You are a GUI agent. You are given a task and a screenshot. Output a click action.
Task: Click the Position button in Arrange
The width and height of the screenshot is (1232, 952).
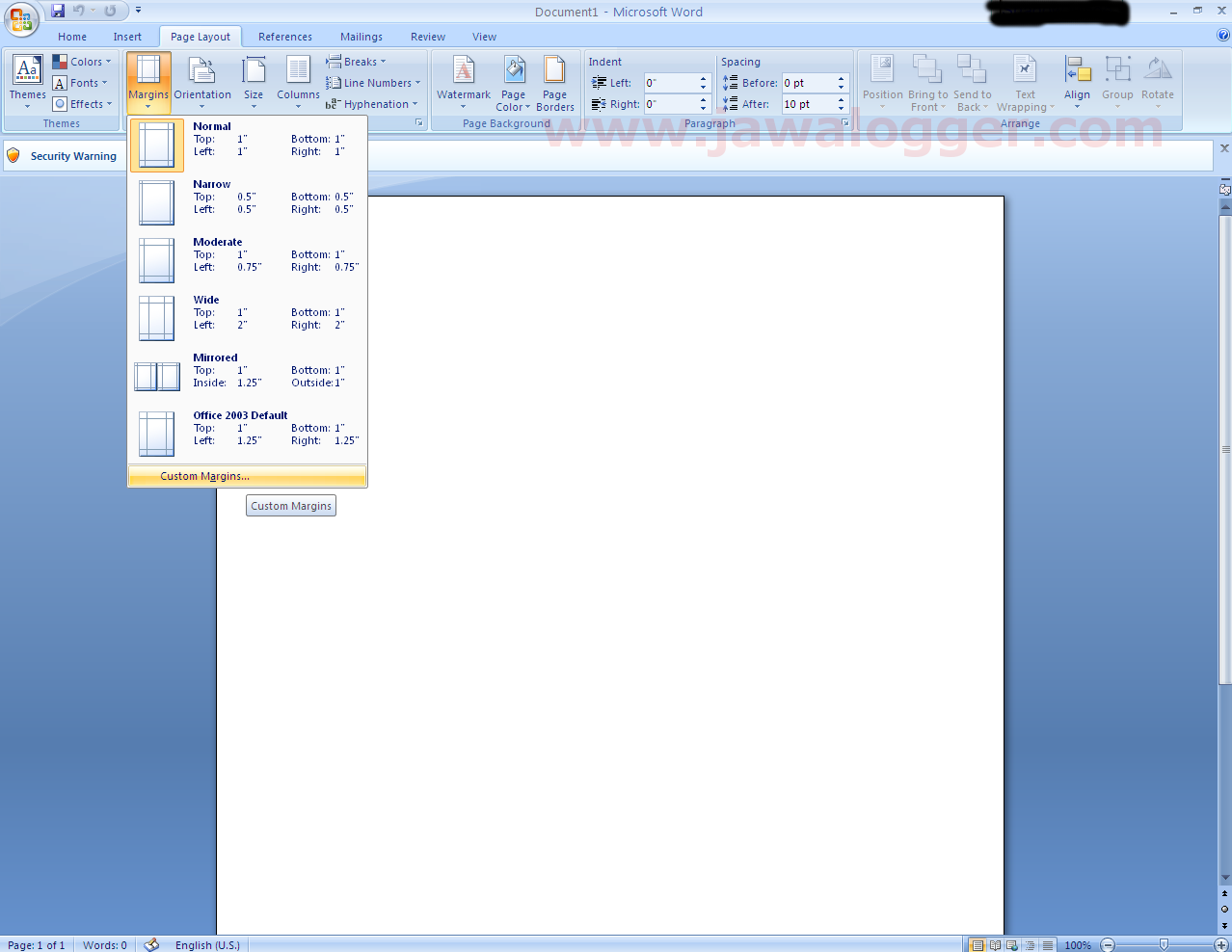coord(883,83)
